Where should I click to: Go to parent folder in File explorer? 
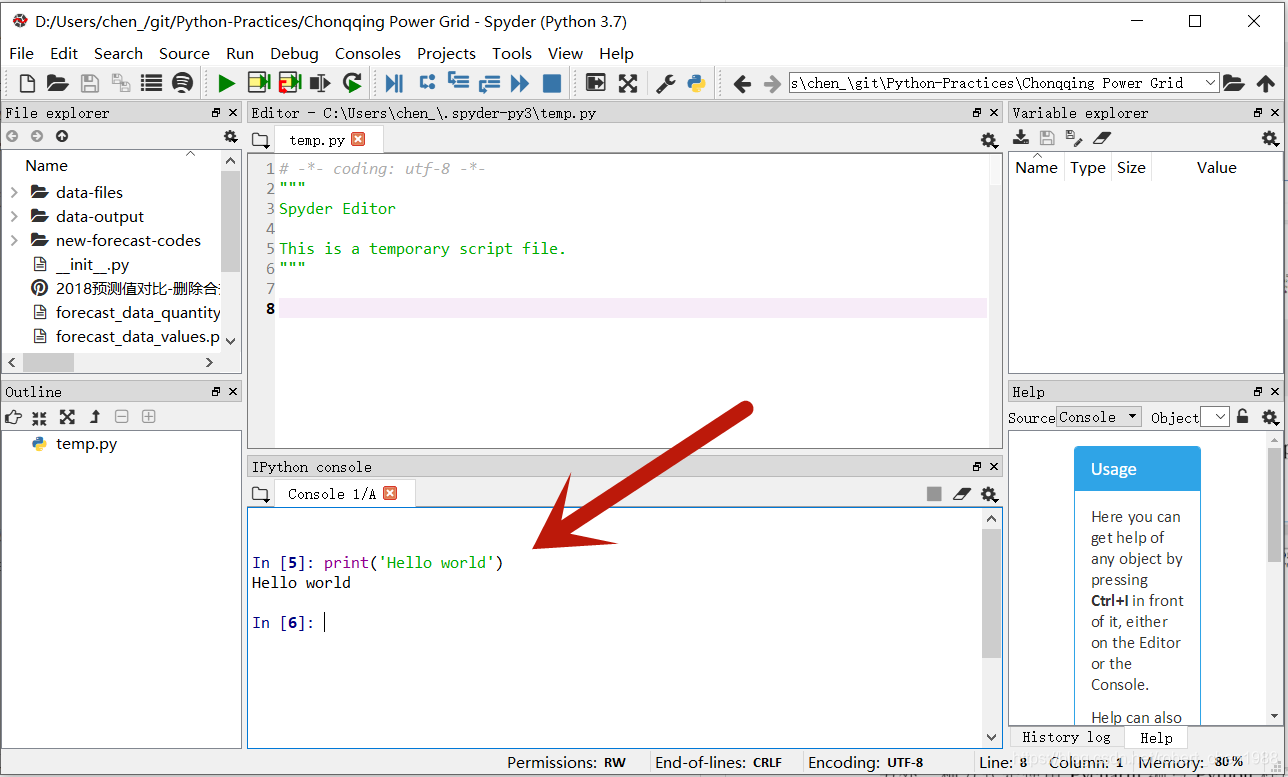click(62, 136)
